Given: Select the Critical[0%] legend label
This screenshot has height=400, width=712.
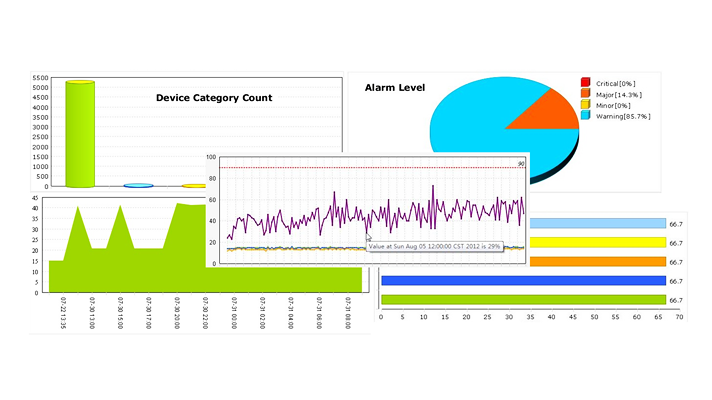Looking at the screenshot, I should (615, 83).
